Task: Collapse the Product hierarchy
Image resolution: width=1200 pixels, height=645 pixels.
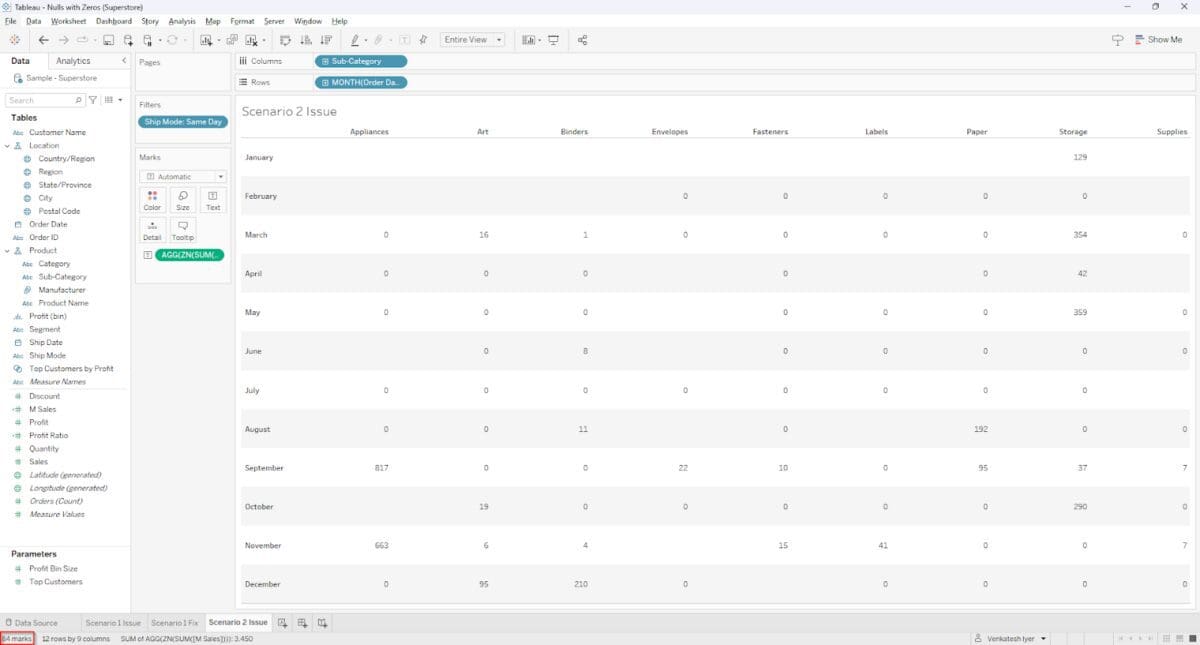Action: coord(7,251)
